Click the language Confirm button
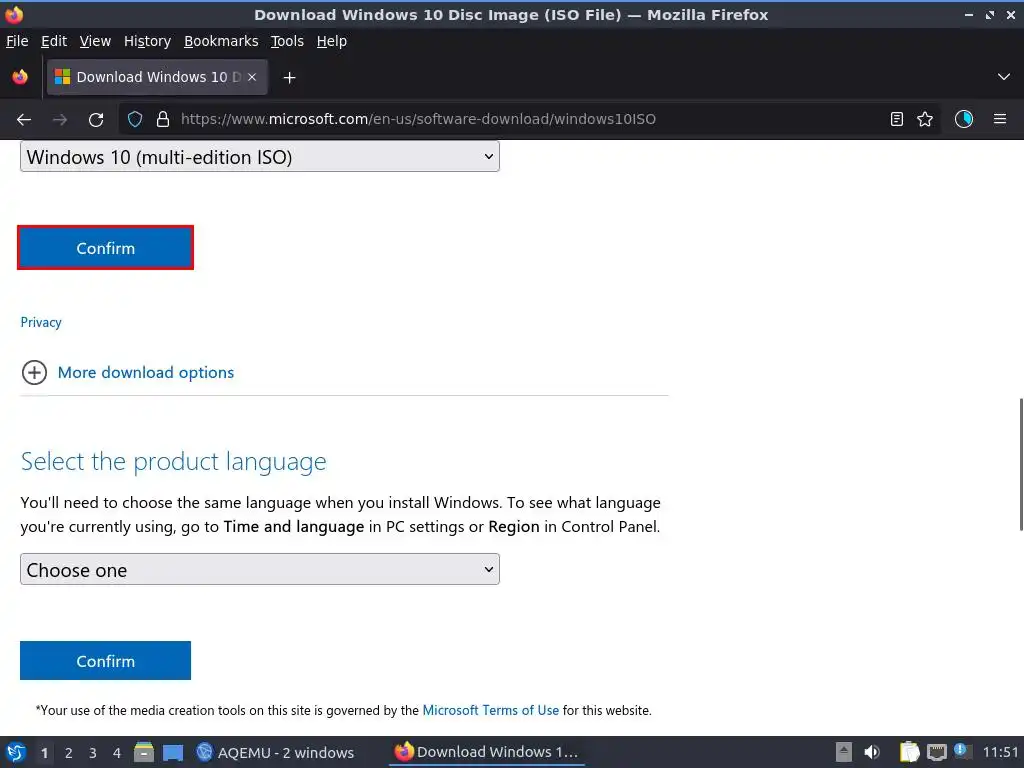1024x768 pixels. (x=105, y=661)
